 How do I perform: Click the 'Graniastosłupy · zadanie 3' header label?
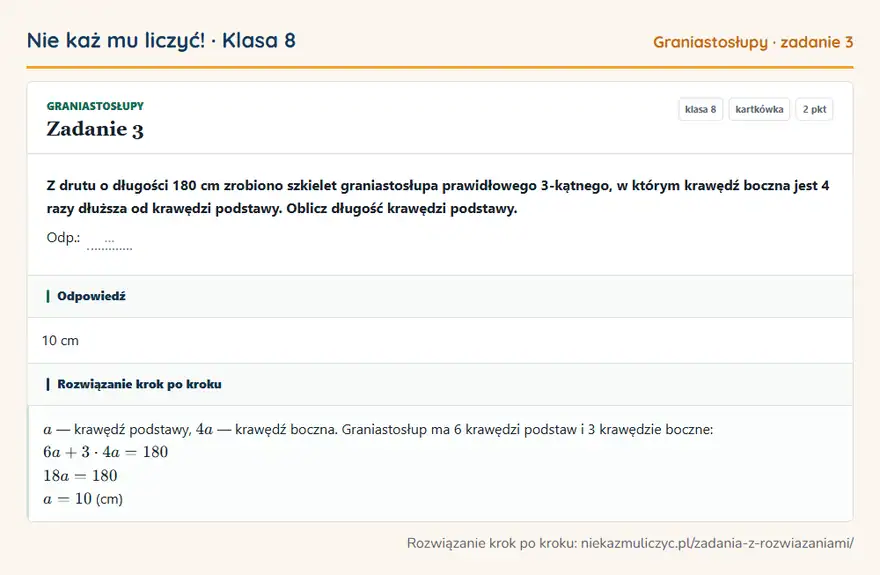point(753,43)
